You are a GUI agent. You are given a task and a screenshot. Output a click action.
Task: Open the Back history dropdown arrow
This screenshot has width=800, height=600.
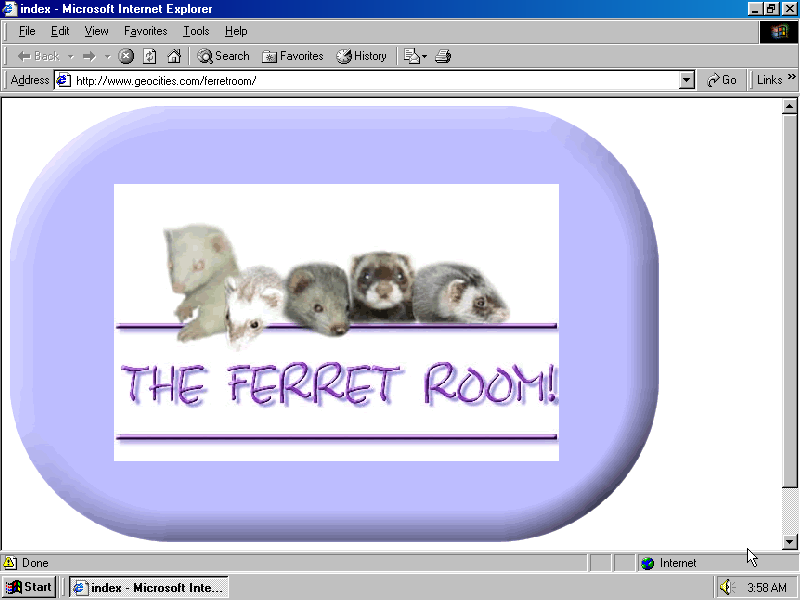coord(71,57)
